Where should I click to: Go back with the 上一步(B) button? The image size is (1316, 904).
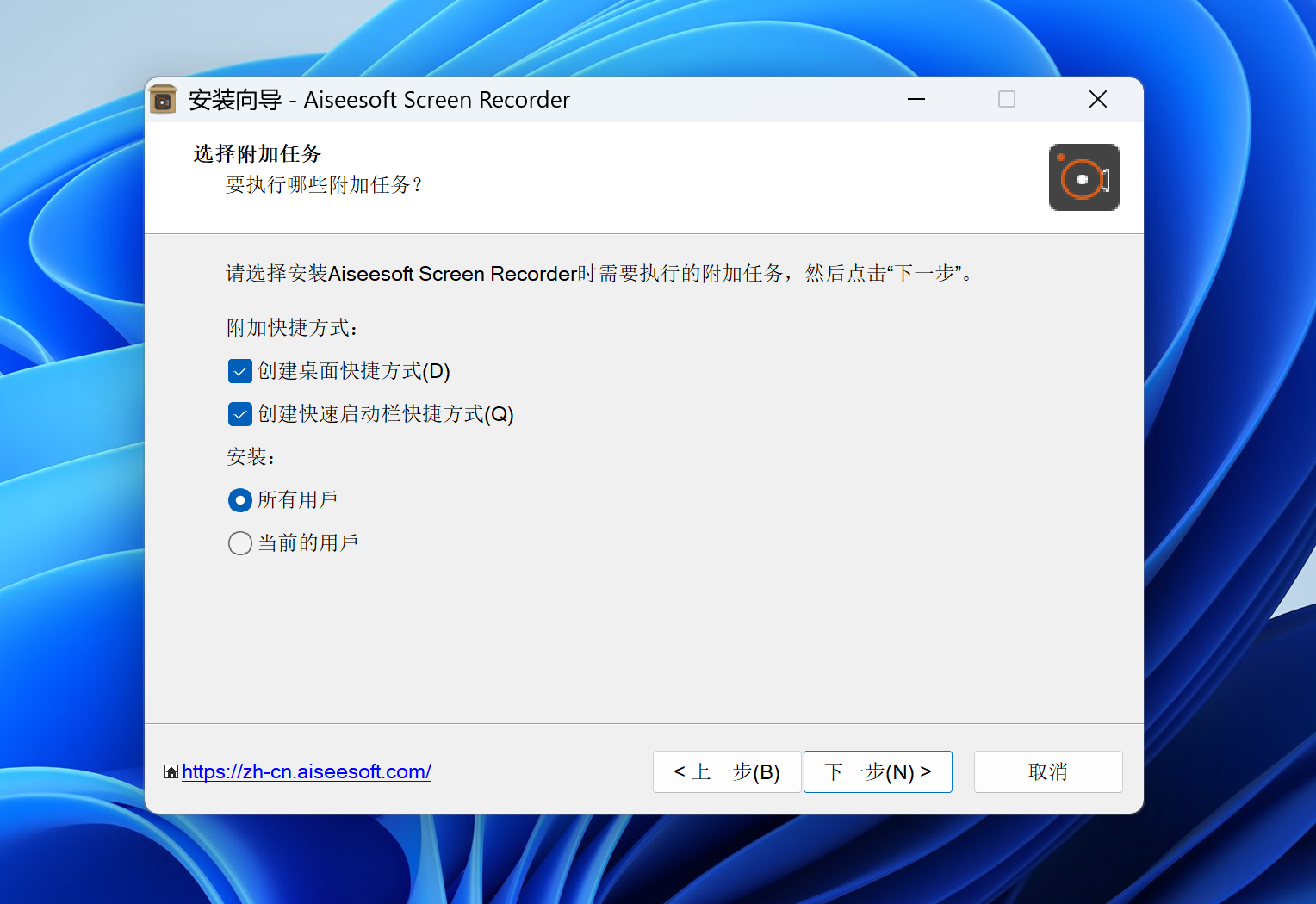pos(727,771)
